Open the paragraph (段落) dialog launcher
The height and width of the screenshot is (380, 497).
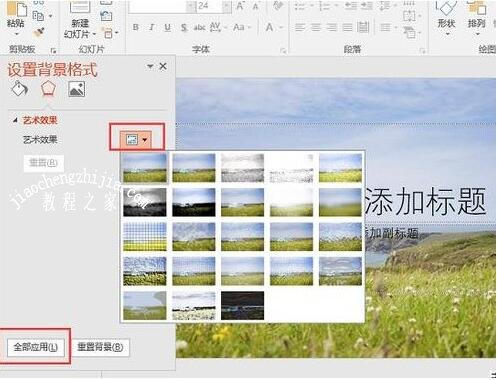pyautogui.click(x=422, y=50)
